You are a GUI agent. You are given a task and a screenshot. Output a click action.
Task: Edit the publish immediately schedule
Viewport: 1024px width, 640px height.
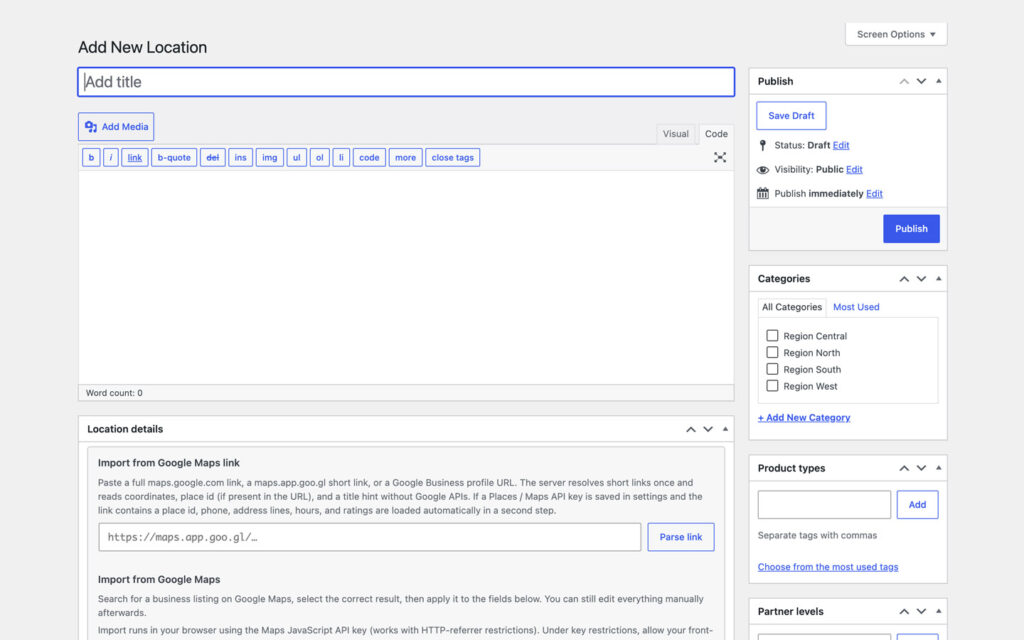click(874, 193)
